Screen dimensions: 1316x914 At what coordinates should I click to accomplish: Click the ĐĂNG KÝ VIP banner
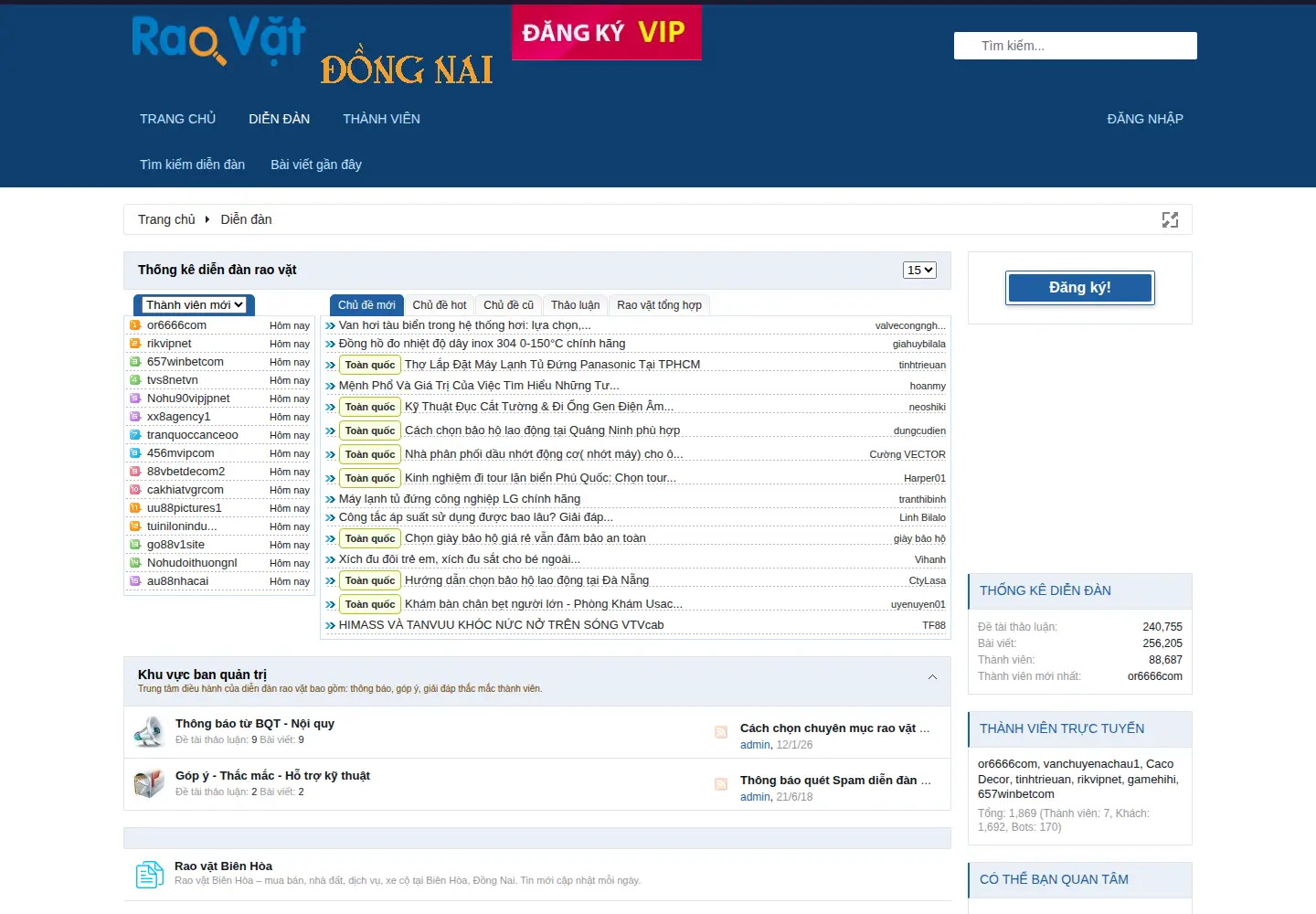[607, 33]
